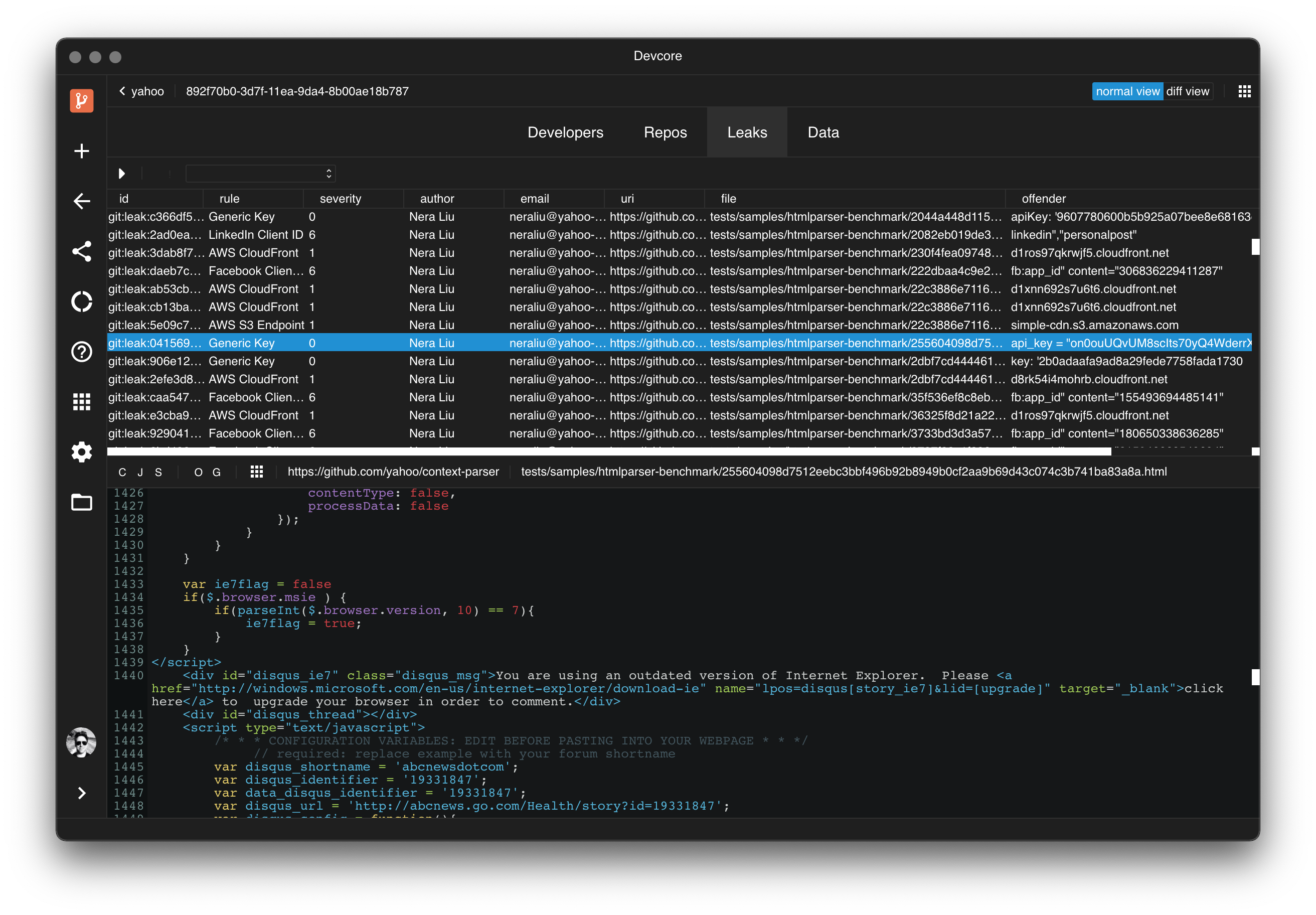Image resolution: width=1316 pixels, height=915 pixels.
Task: Click the play triangle above the table
Action: (121, 173)
